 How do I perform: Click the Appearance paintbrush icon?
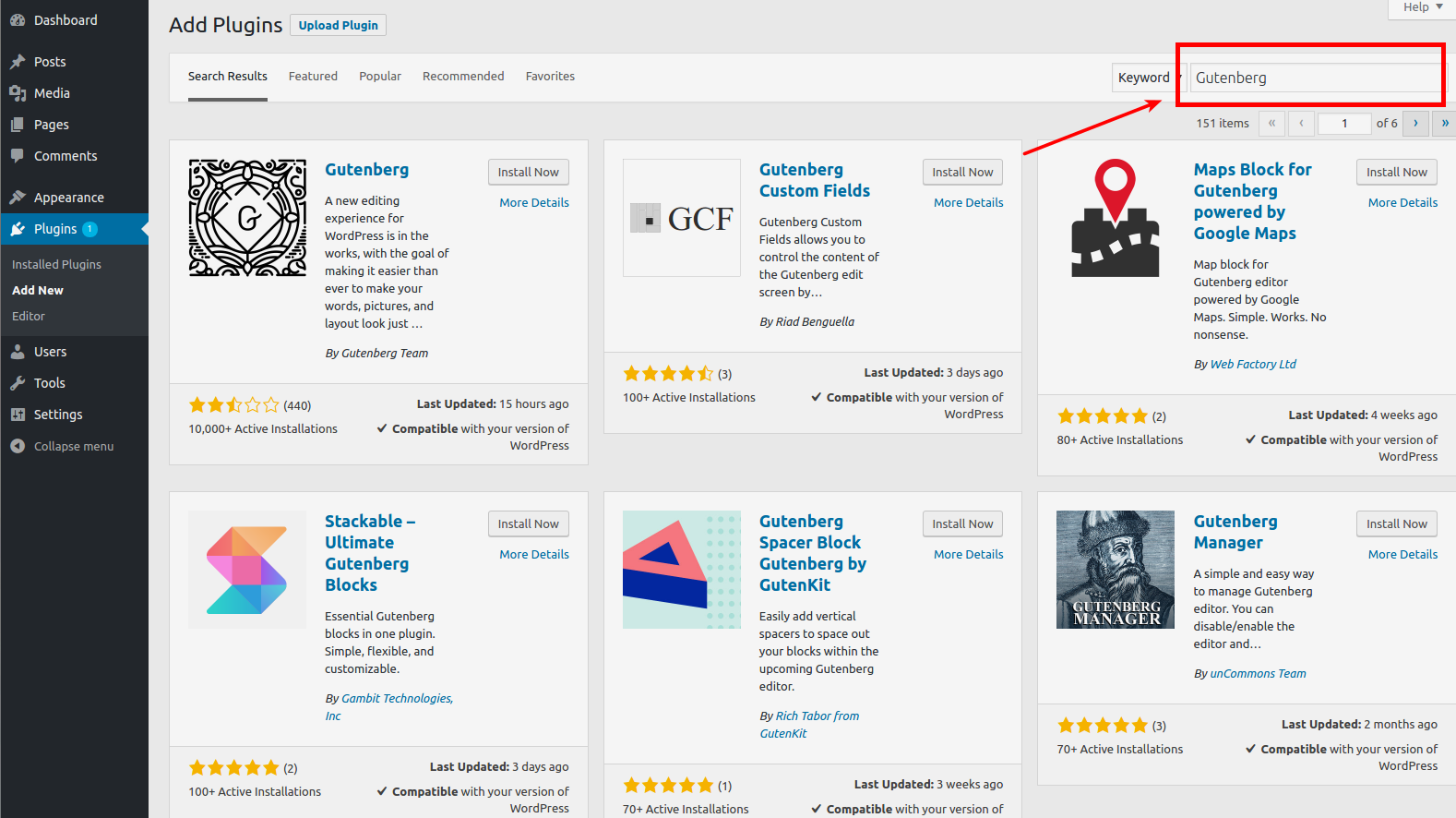(18, 198)
